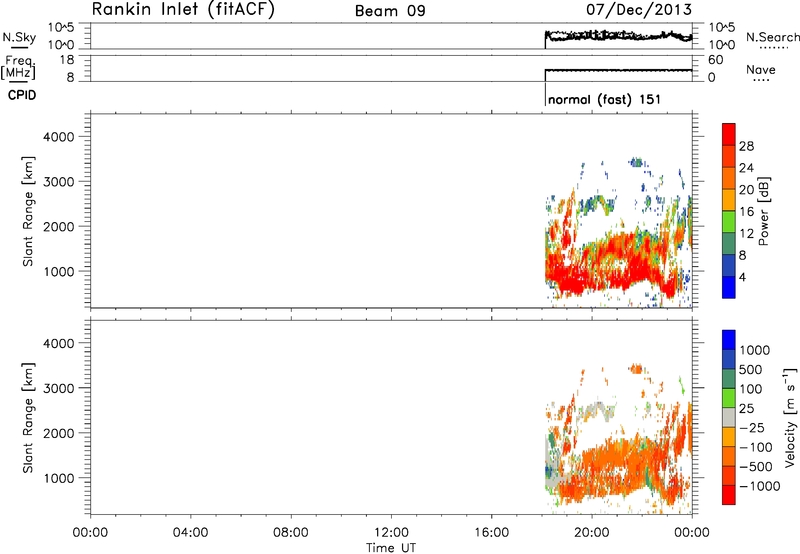Click the 'Time UT' axis title
Viewport: 800px width, 554px height.
(391, 548)
